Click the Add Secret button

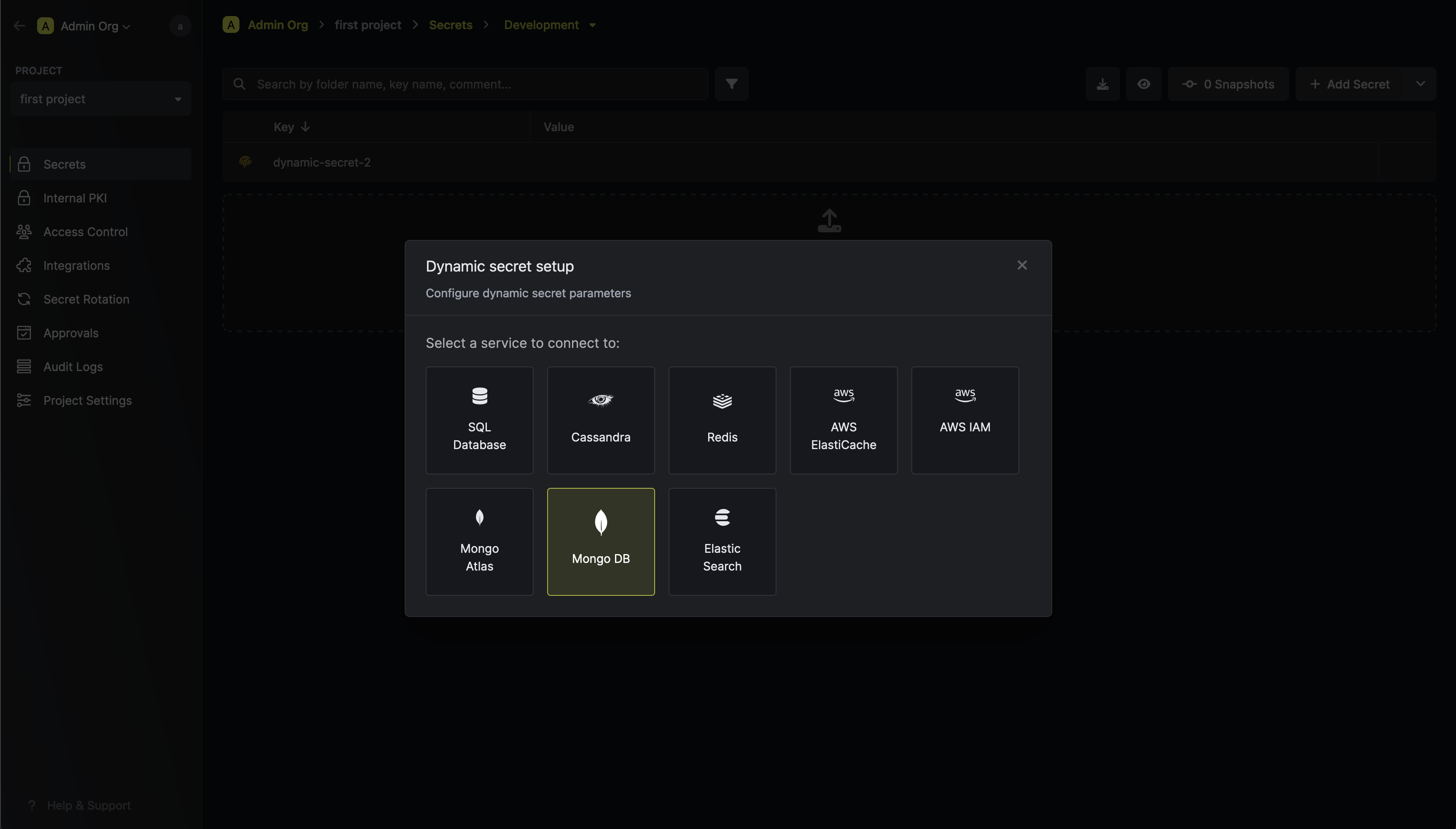click(1349, 84)
